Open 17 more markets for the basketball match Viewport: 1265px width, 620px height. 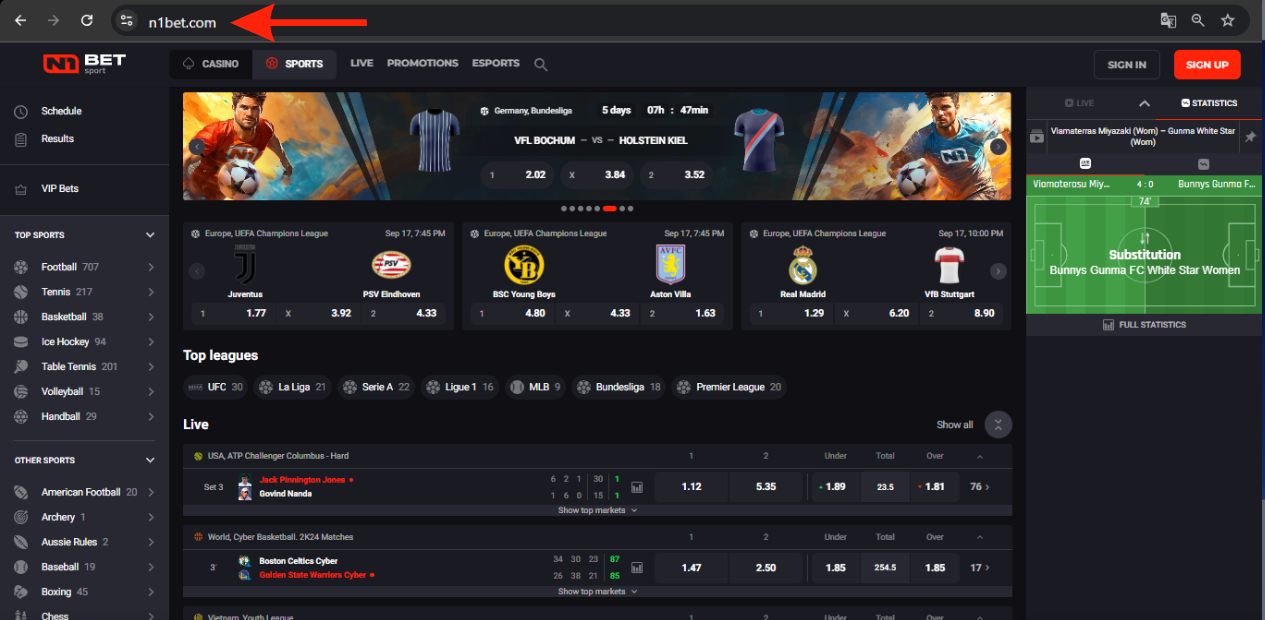(980, 568)
